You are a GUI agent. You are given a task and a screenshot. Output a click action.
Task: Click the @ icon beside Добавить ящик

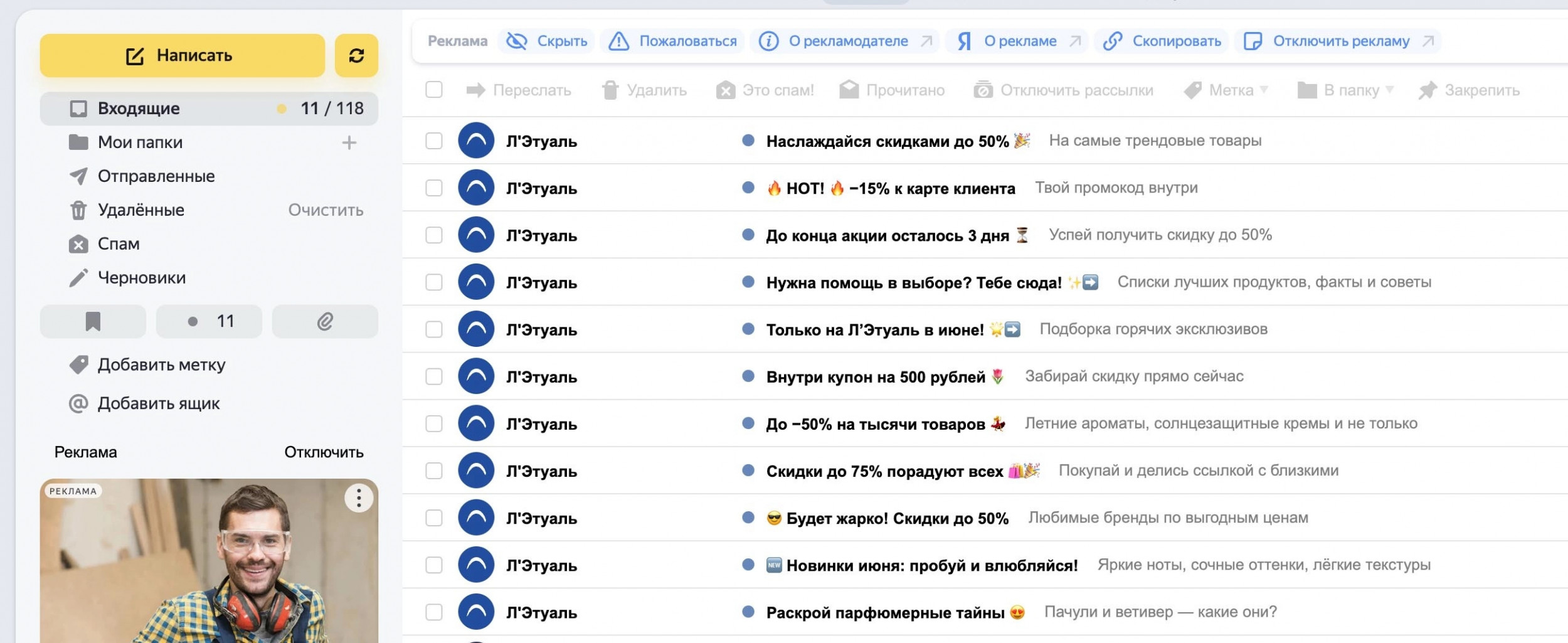tap(78, 403)
